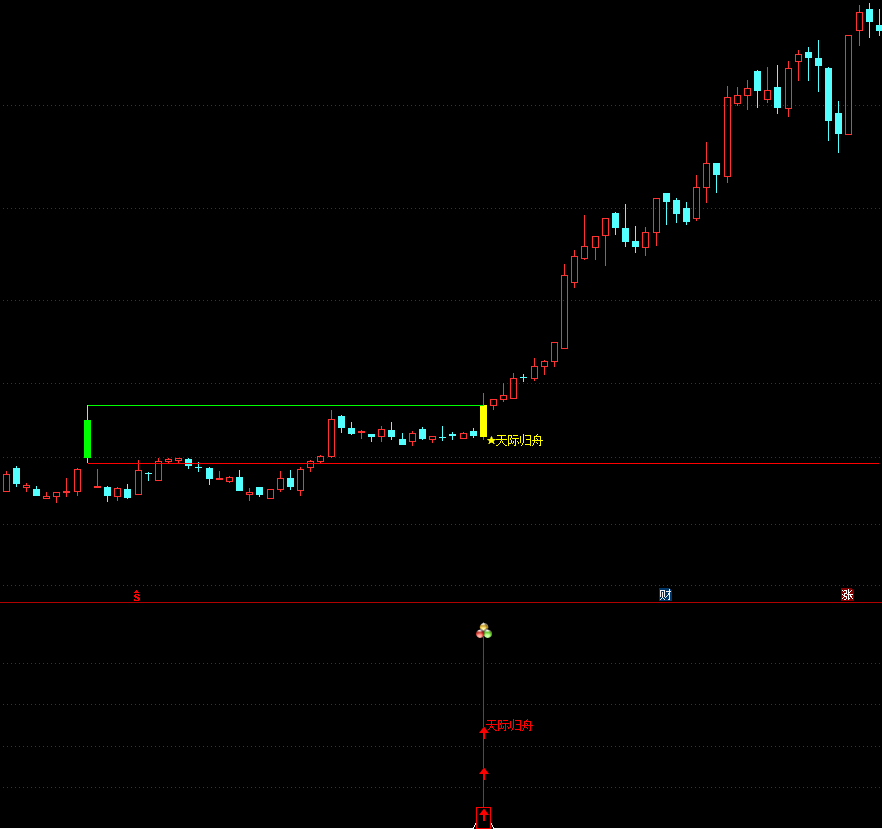Click the three colored balls signal icon

tap(484, 631)
